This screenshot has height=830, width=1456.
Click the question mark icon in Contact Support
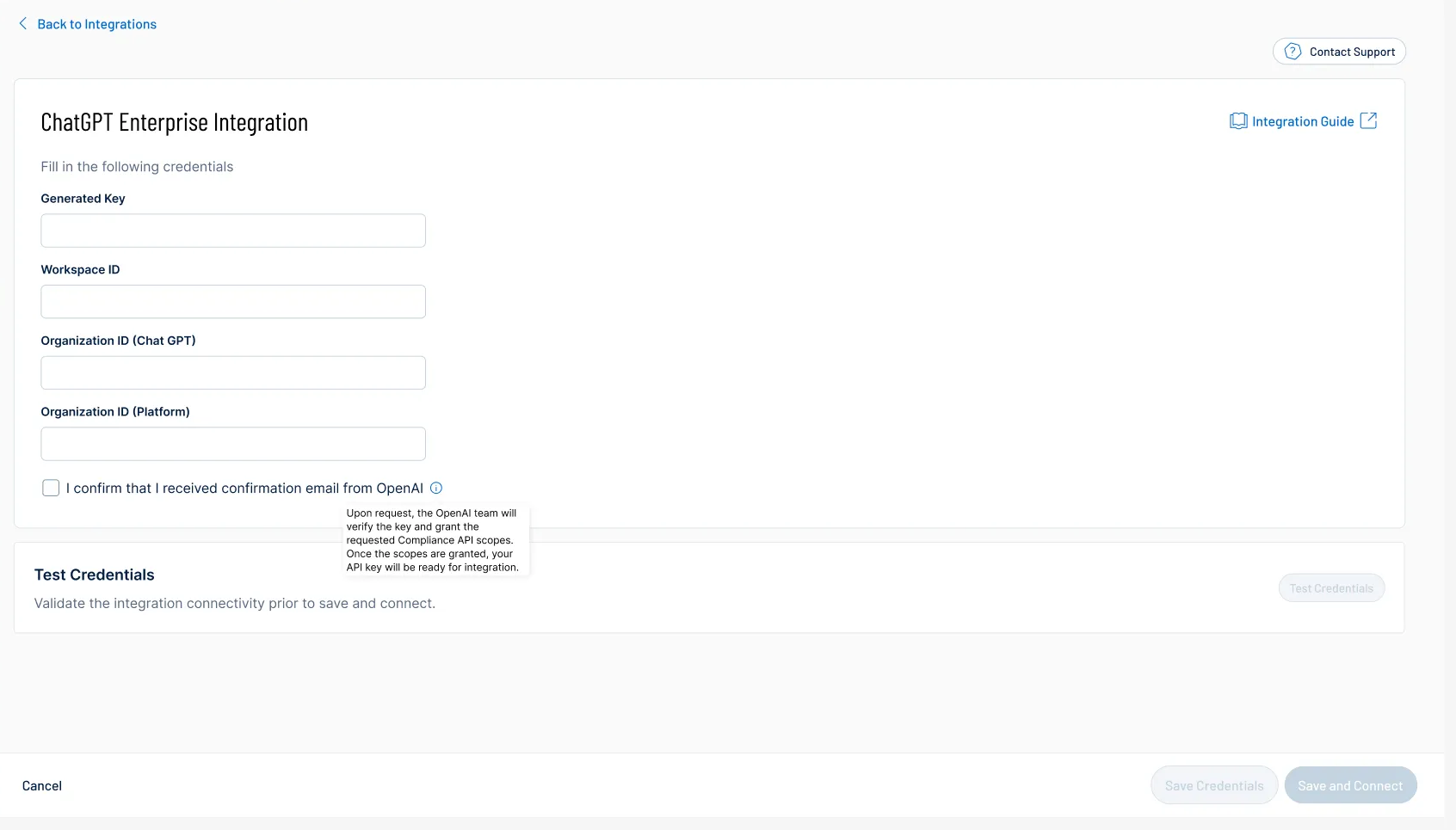click(1292, 52)
